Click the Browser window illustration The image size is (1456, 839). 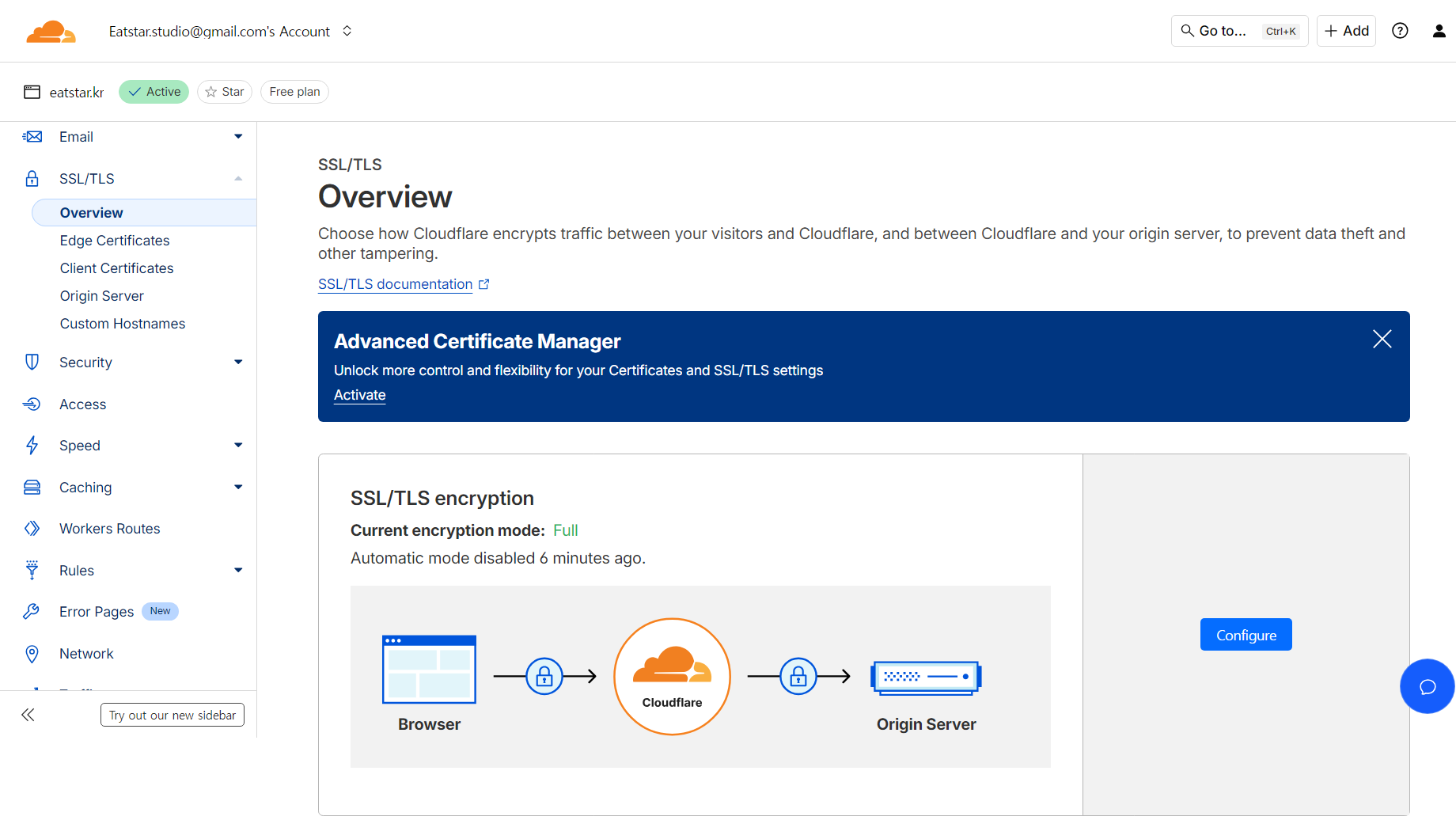(x=429, y=670)
